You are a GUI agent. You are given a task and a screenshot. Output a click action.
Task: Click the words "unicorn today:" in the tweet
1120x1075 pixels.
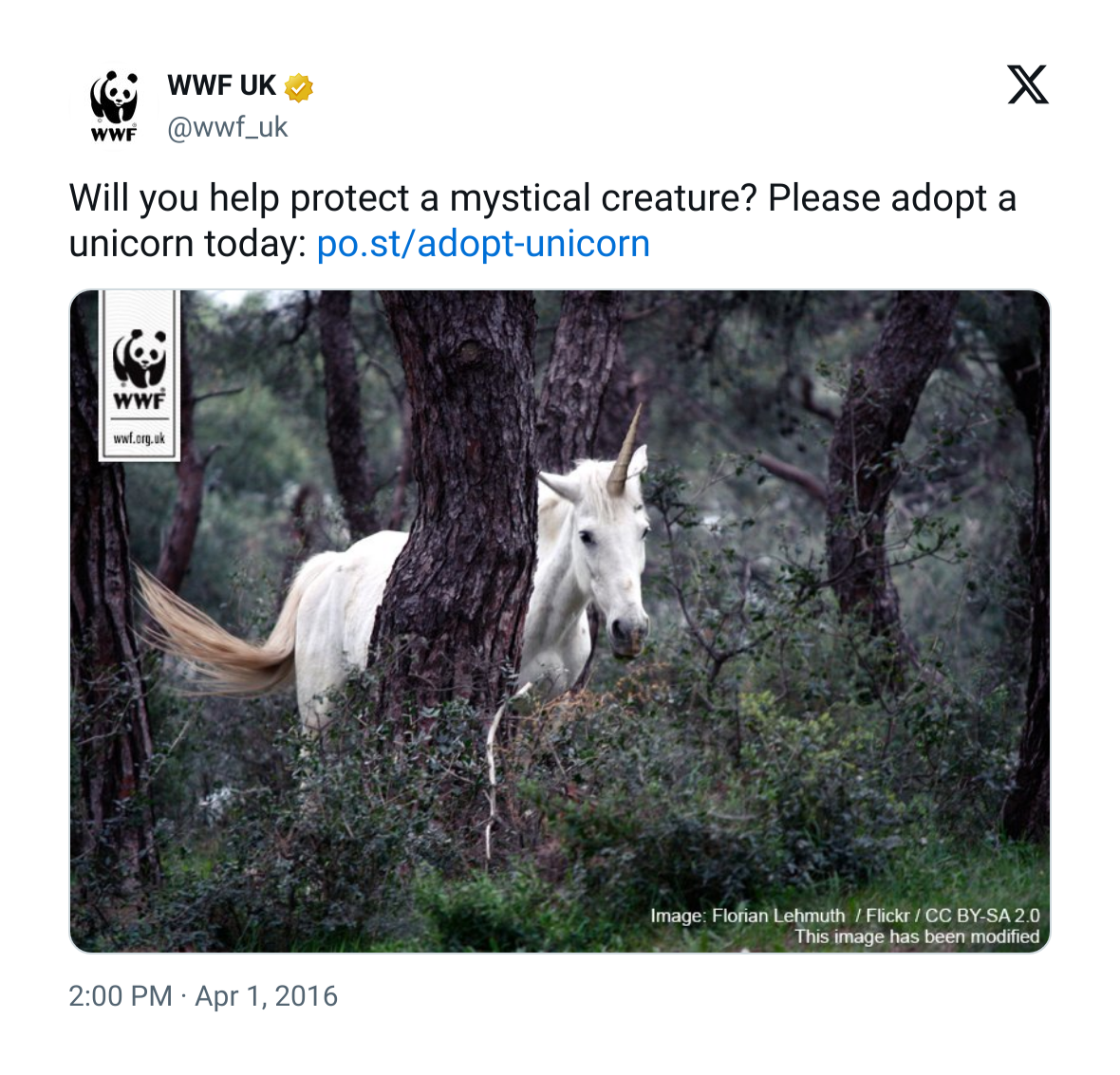tap(187, 244)
